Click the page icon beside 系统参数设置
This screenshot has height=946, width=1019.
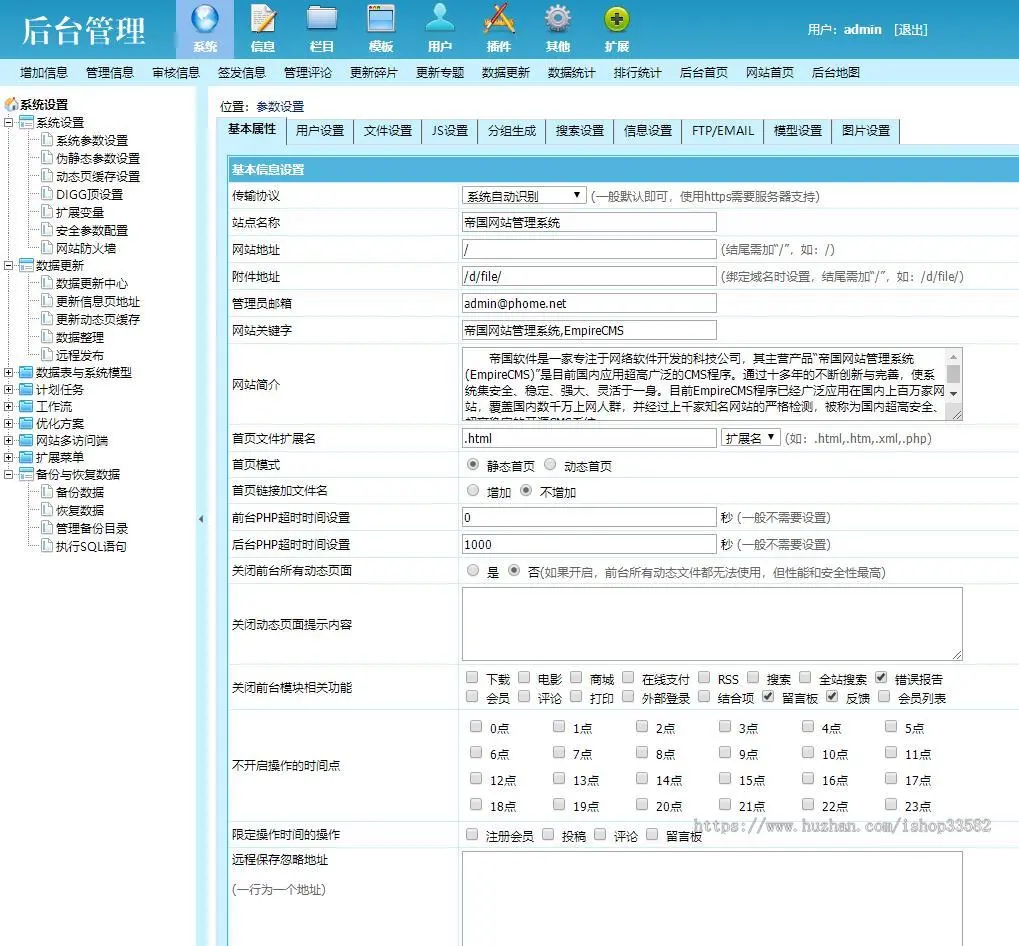pos(46,140)
